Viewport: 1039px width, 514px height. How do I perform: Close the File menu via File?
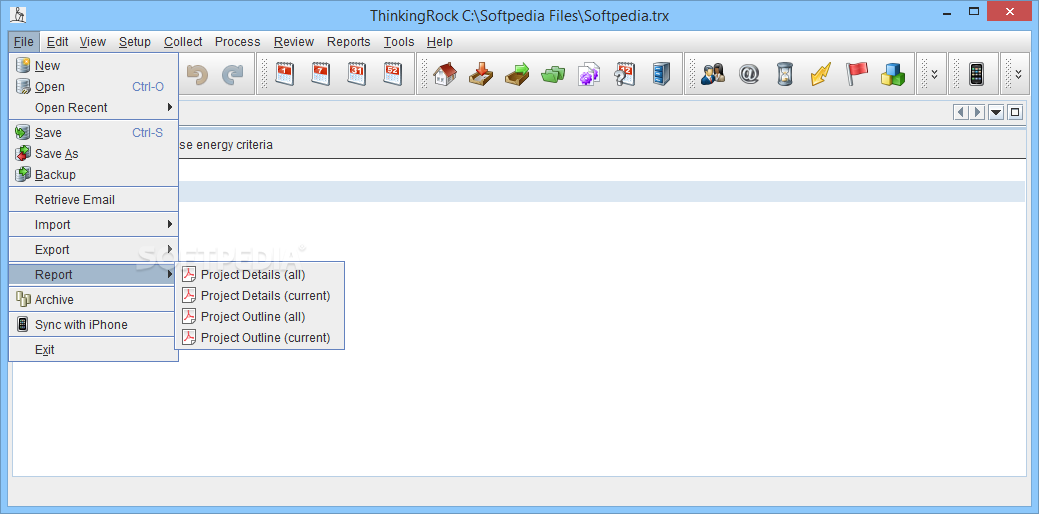24,42
